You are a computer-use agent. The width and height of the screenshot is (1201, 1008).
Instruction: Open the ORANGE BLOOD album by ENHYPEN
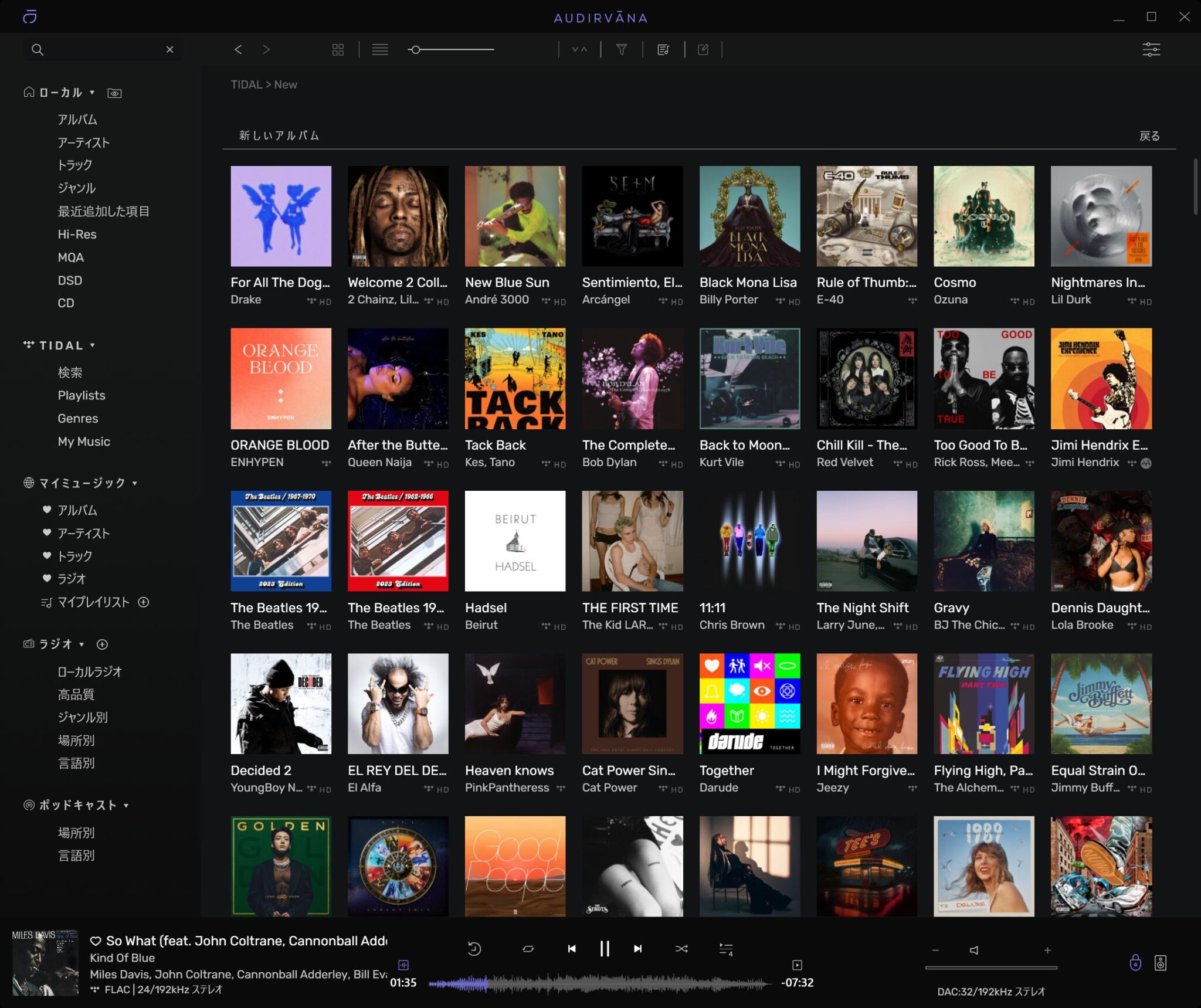click(281, 378)
